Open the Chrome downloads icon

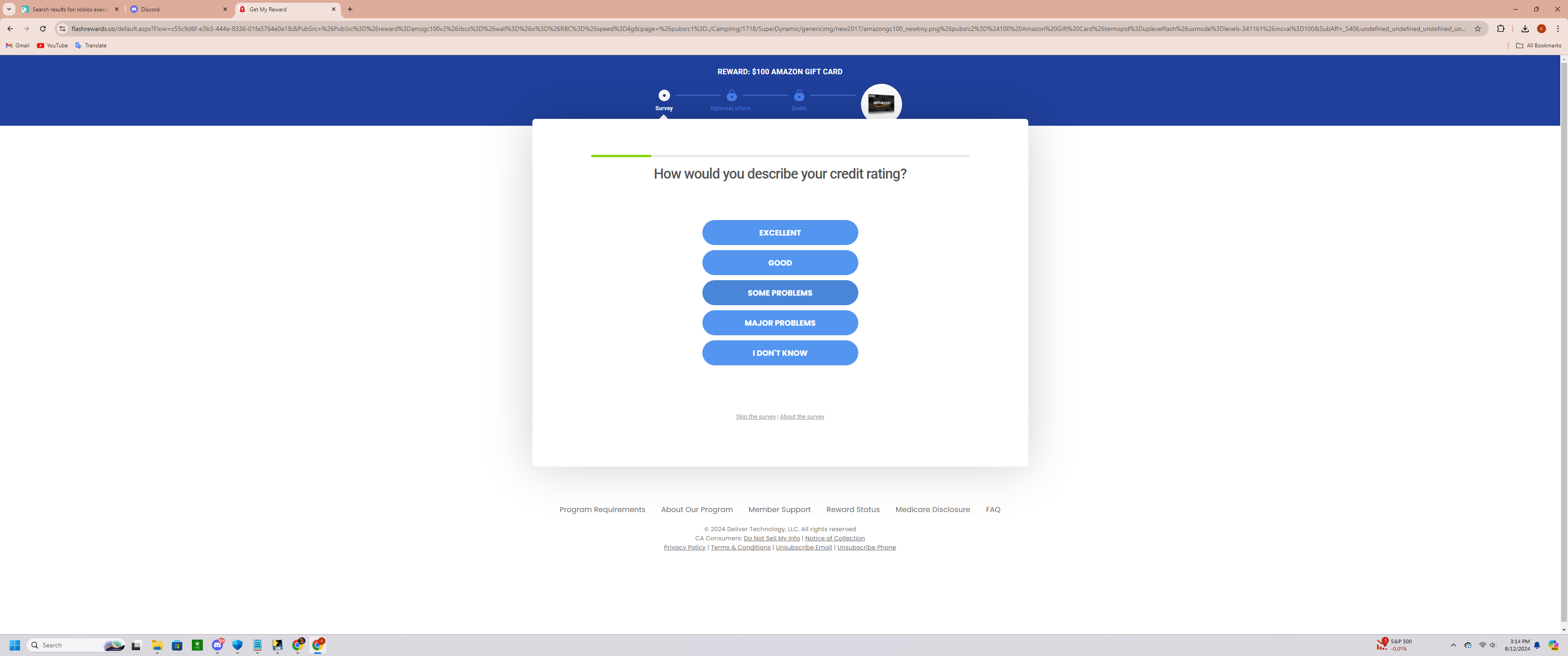[x=1525, y=29]
